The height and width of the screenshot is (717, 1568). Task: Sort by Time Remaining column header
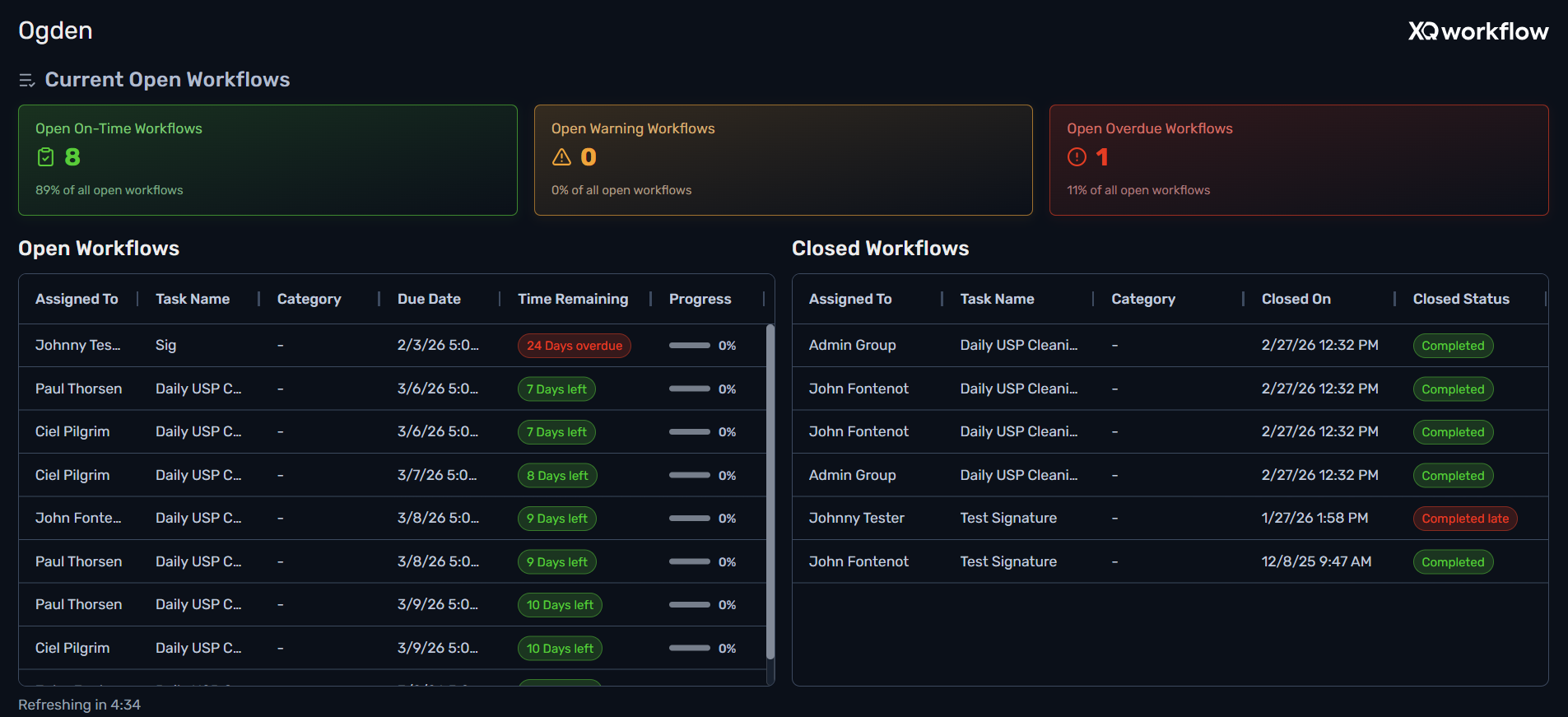573,299
